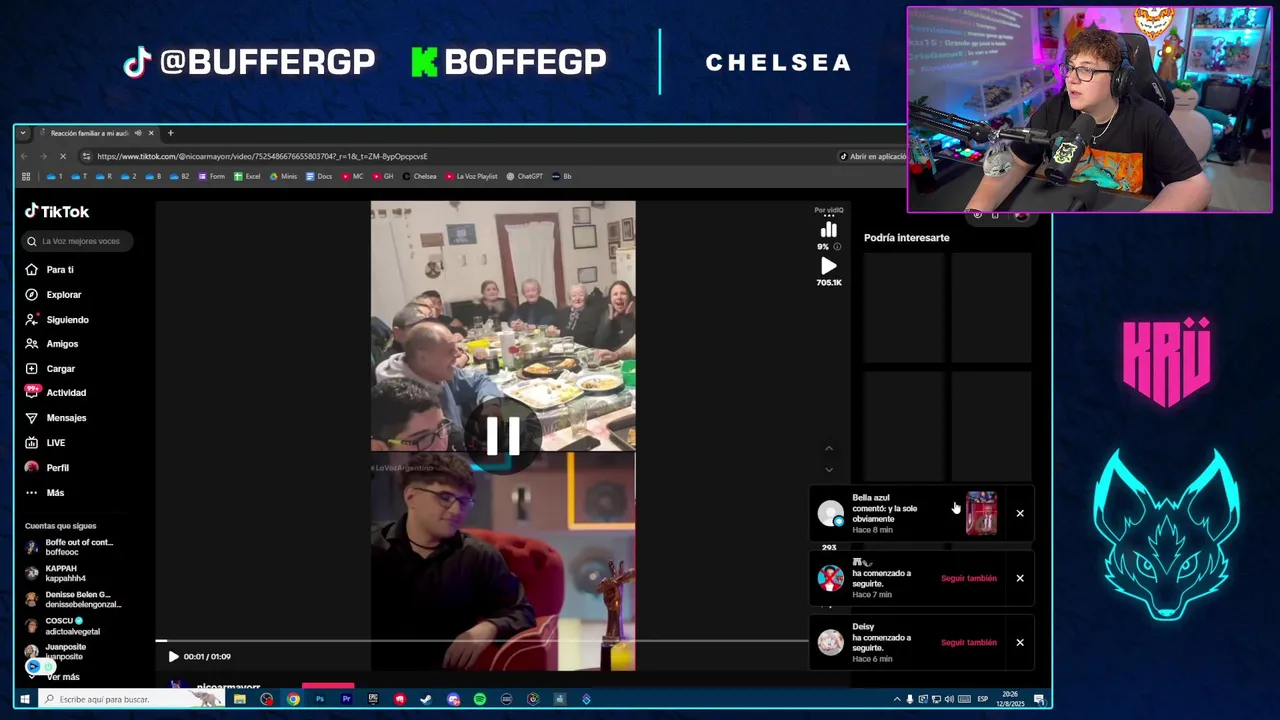Open Denisse Belen followed account
The height and width of the screenshot is (720, 1280).
[x=73, y=599]
